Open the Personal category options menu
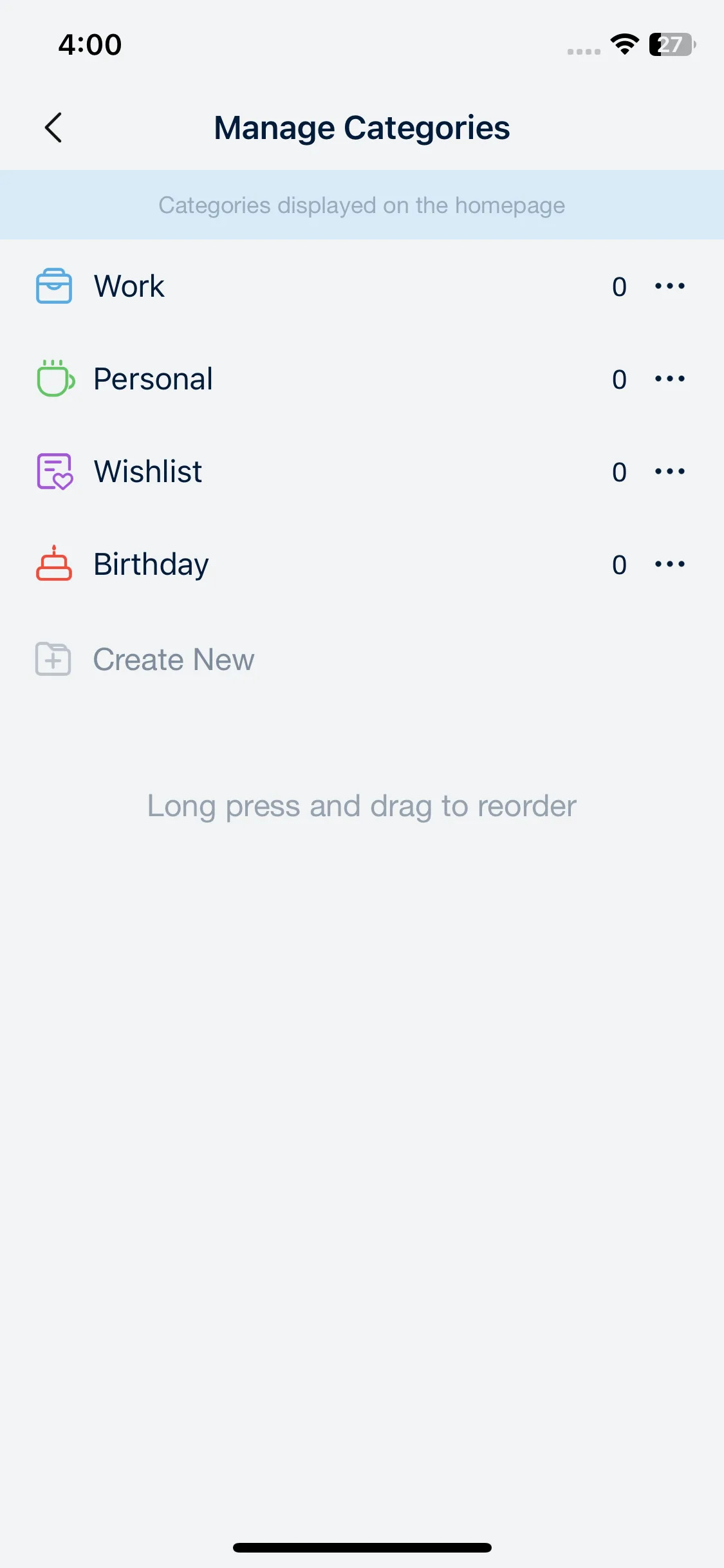Image resolution: width=724 pixels, height=1568 pixels. (x=669, y=378)
